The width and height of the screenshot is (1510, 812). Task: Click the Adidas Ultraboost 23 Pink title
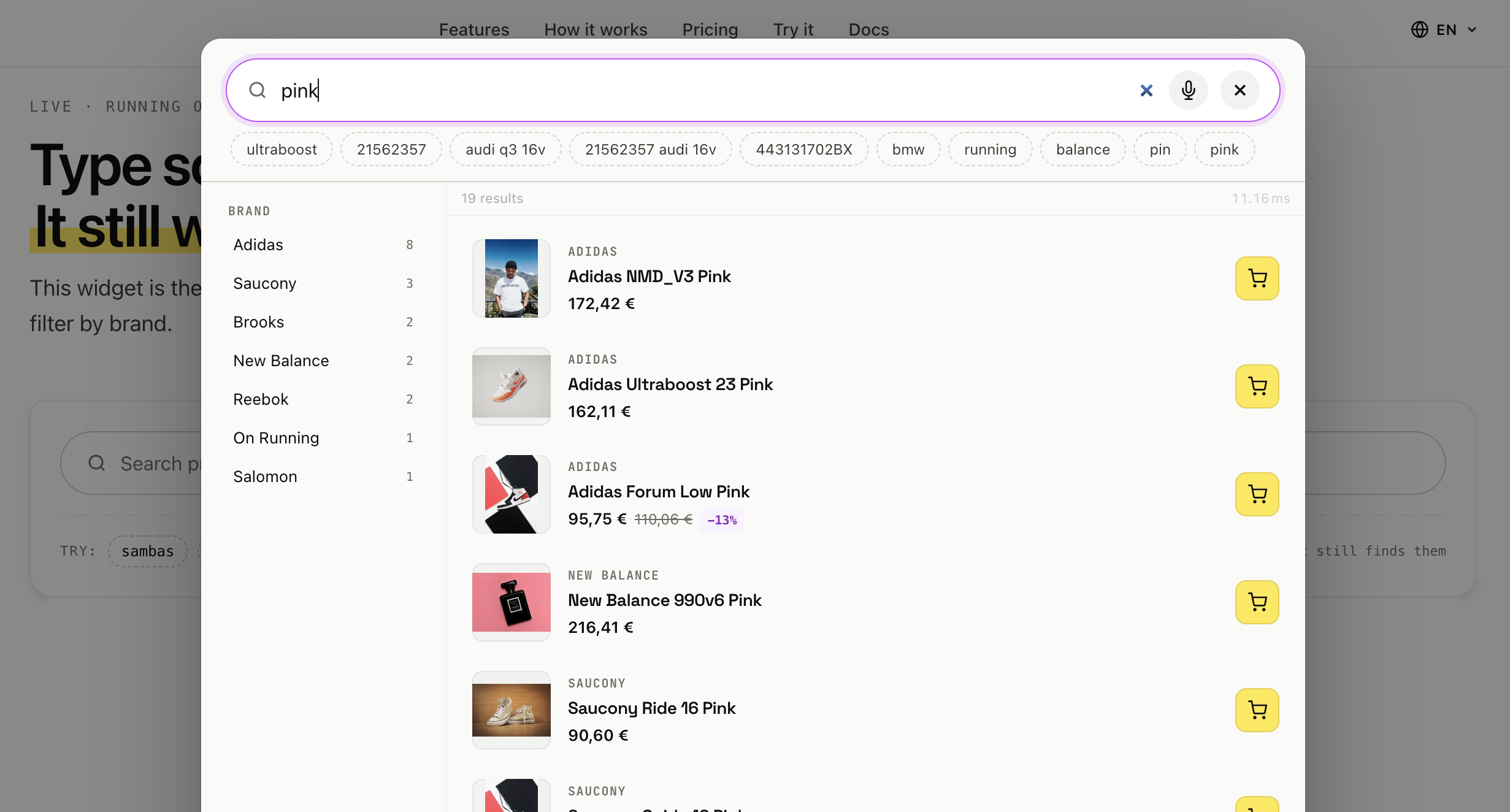pyautogui.click(x=670, y=385)
